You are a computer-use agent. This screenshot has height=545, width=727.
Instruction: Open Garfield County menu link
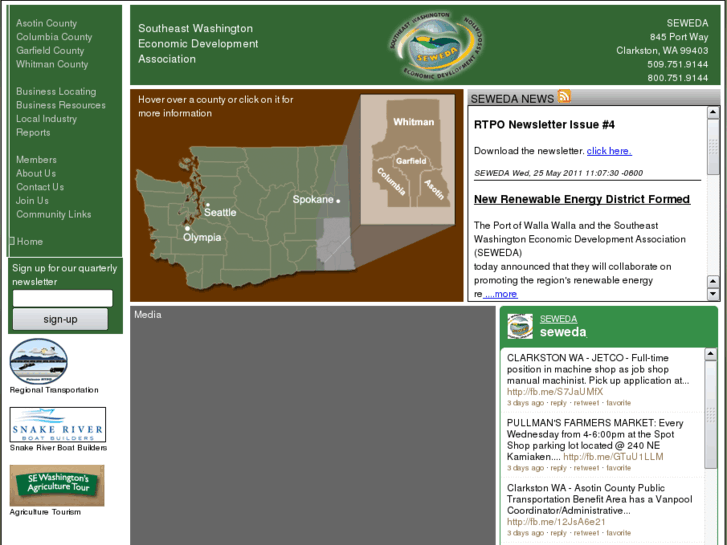pos(50,51)
